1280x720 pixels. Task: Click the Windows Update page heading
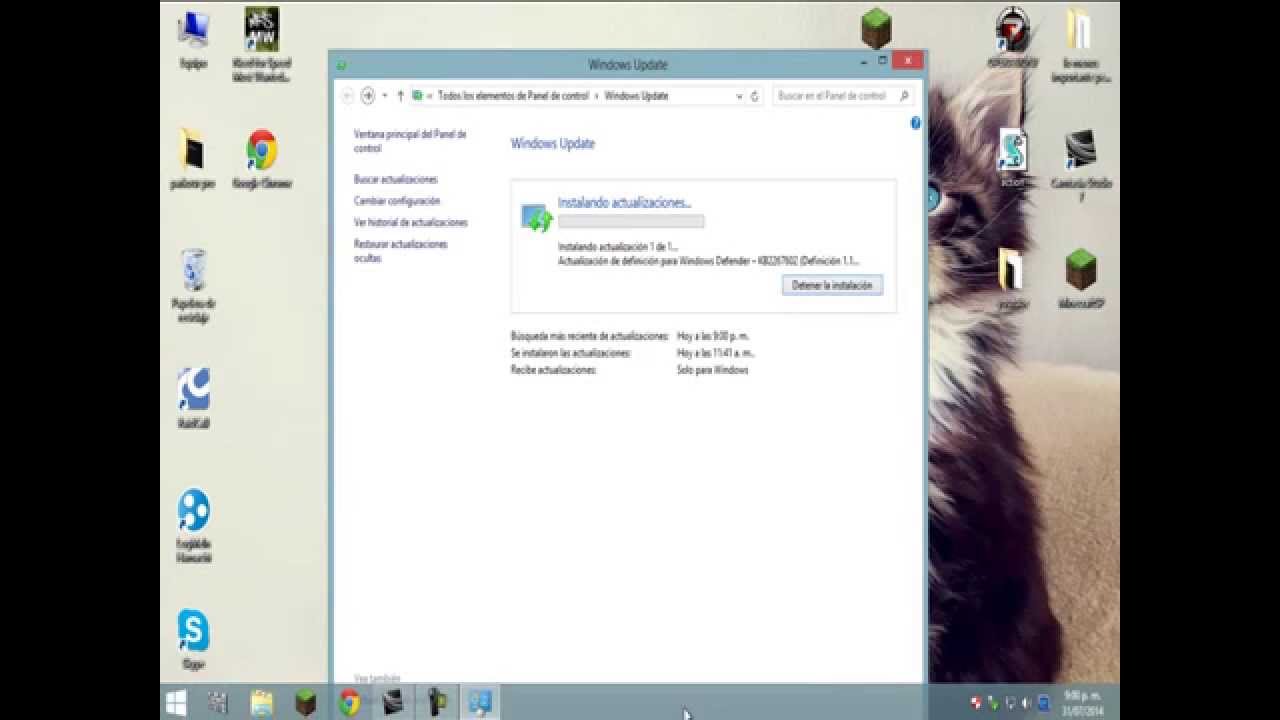(553, 144)
